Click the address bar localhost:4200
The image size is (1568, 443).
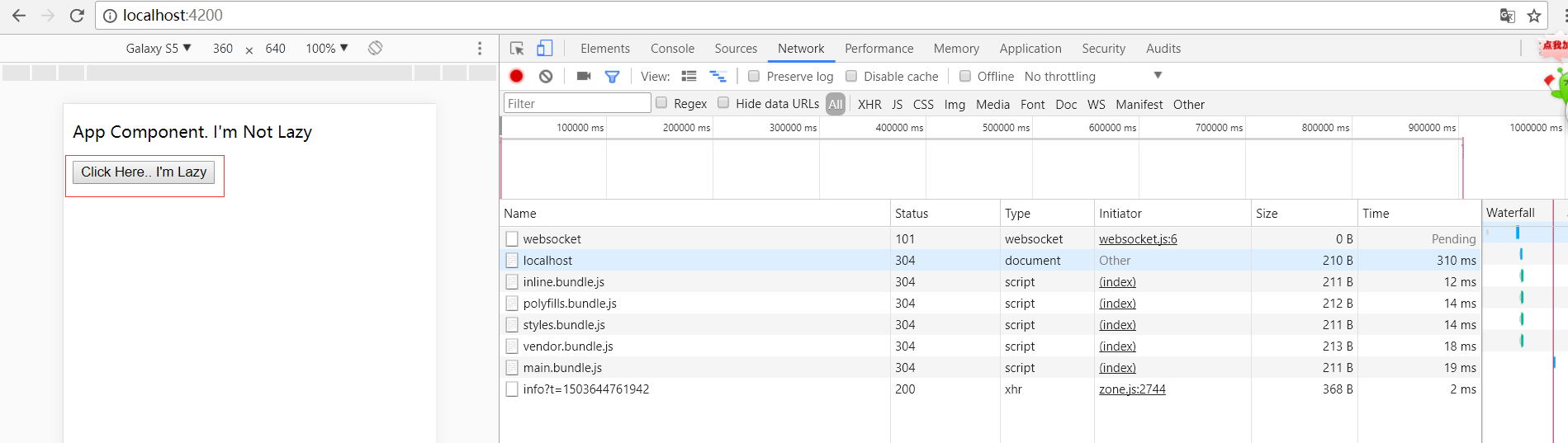173,16
